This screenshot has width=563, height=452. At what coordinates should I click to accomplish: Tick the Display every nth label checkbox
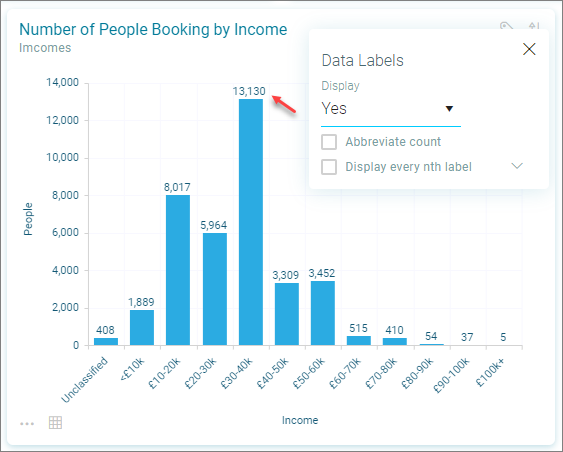(329, 167)
